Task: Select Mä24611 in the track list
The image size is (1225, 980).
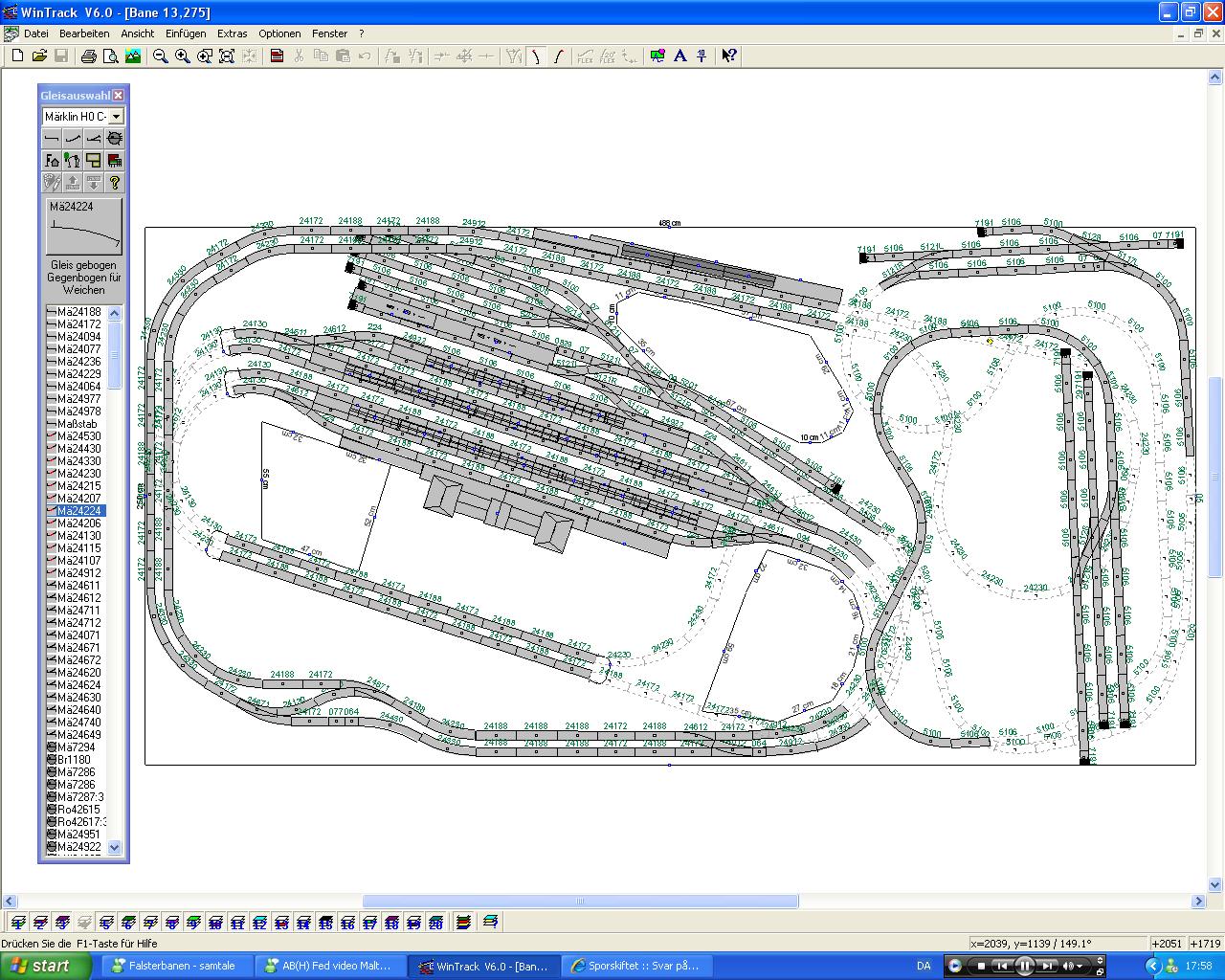Action: point(77,586)
